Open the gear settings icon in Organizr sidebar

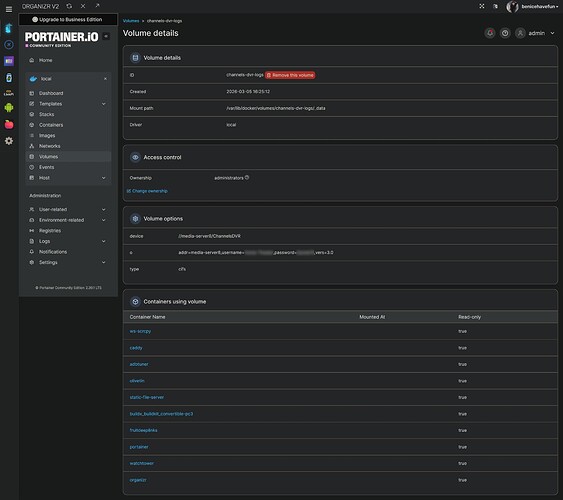[x=9, y=141]
